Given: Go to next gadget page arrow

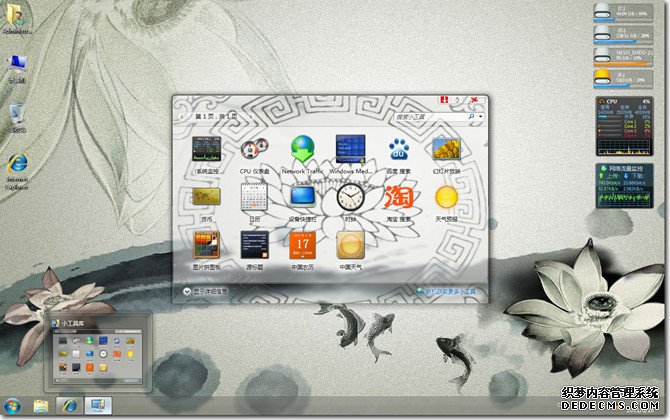Looking at the screenshot, I should click(251, 116).
